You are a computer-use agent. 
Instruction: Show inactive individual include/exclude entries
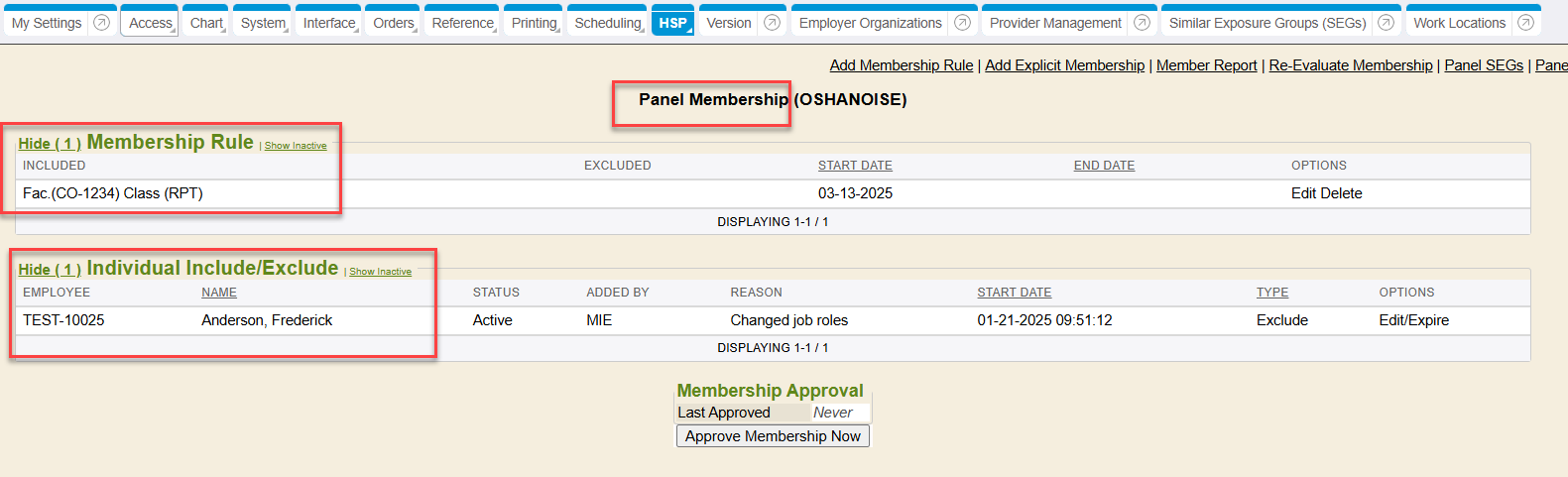pos(380,272)
